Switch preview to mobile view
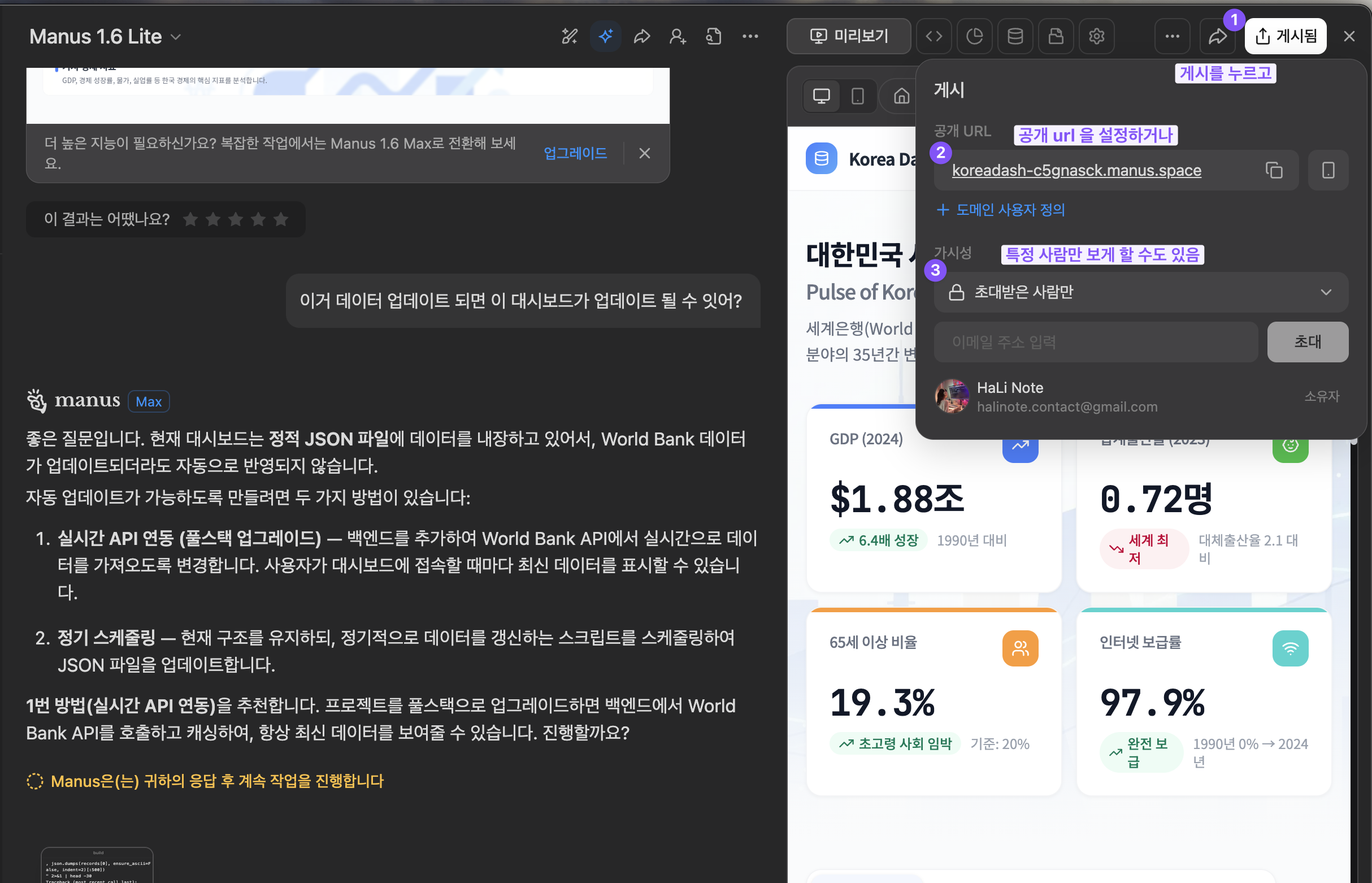1372x883 pixels. pyautogui.click(x=857, y=96)
